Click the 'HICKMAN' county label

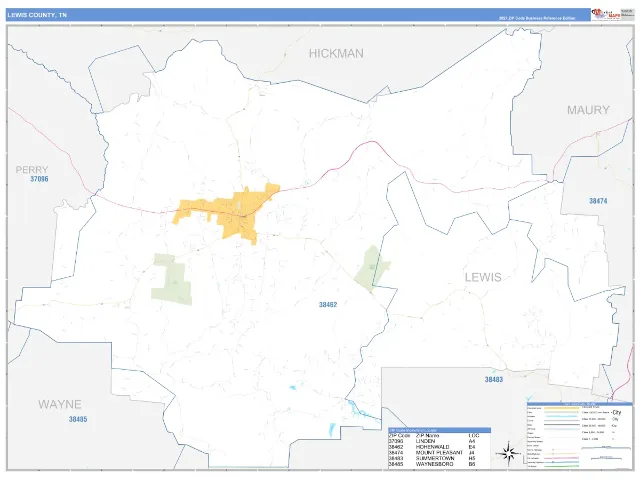point(336,53)
